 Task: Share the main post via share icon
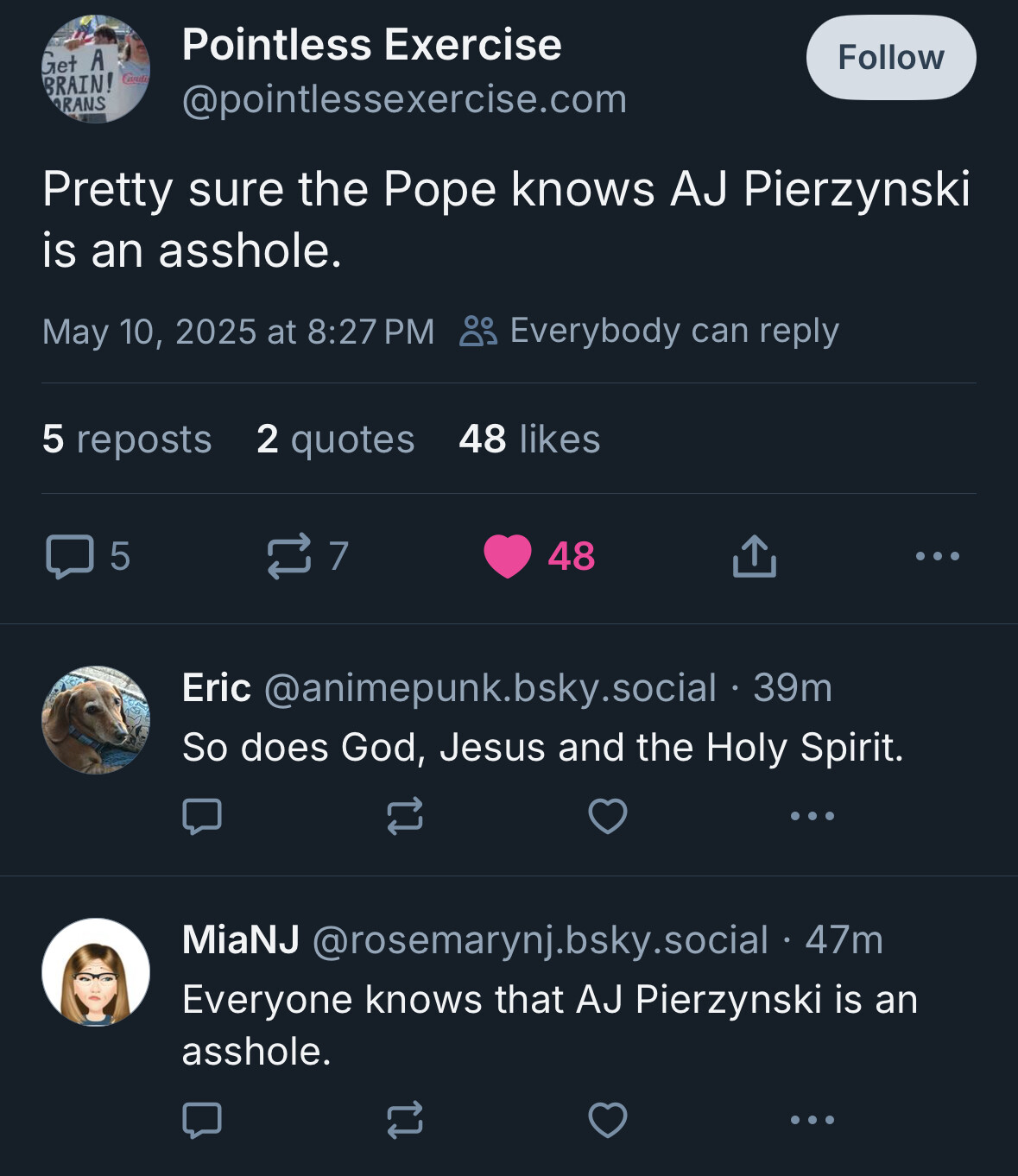coord(755,556)
